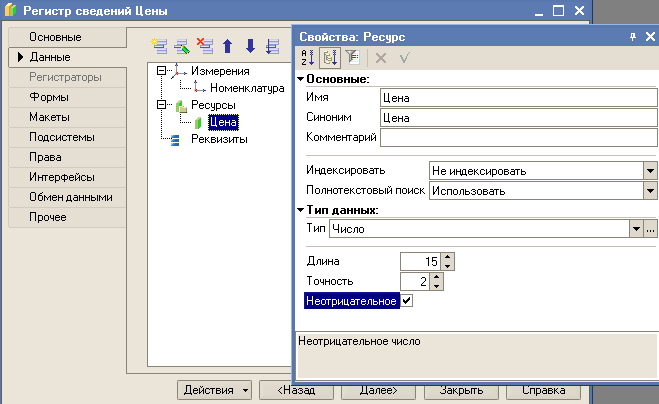Click the Add item toolbar icon
This screenshot has height=404, width=659.
click(x=159, y=46)
